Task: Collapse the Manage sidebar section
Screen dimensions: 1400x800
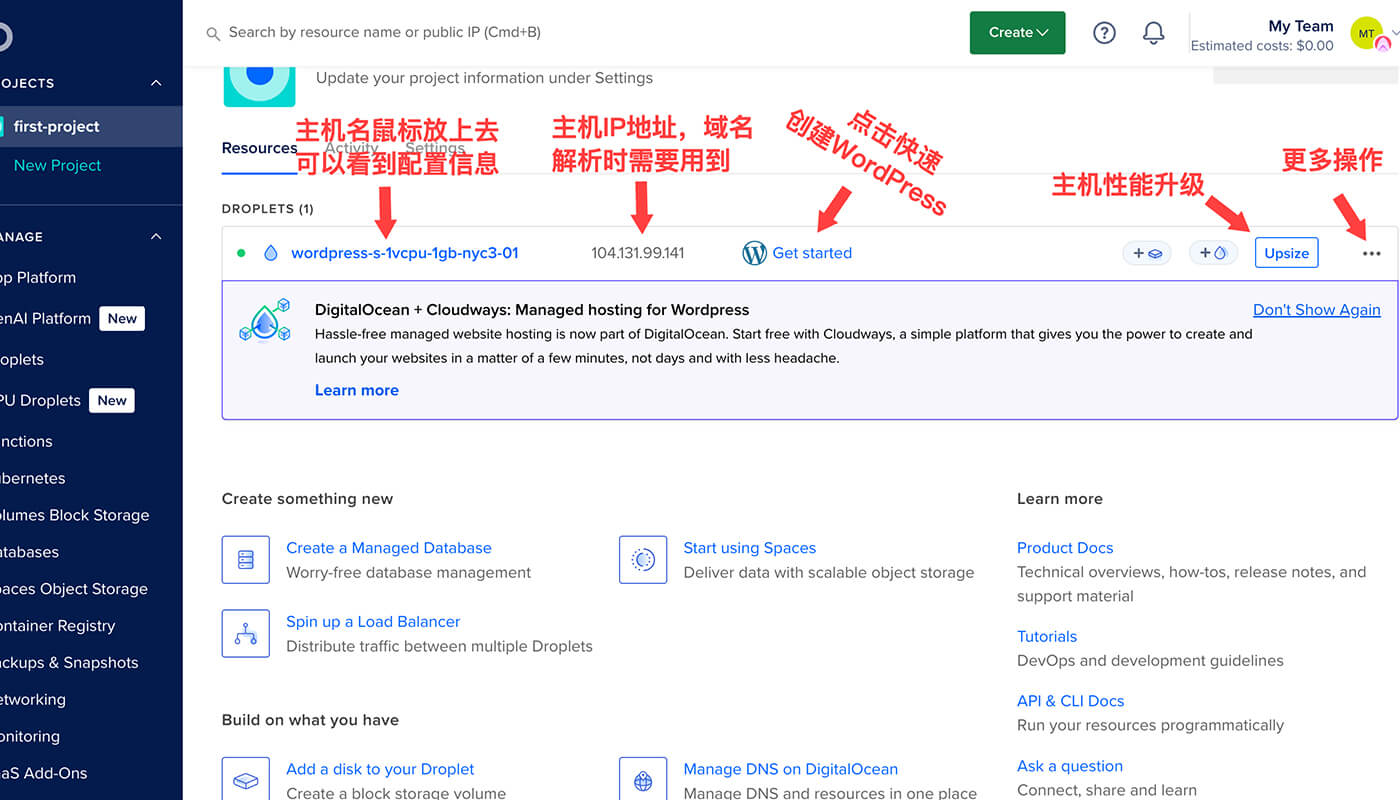Action: pos(156,237)
